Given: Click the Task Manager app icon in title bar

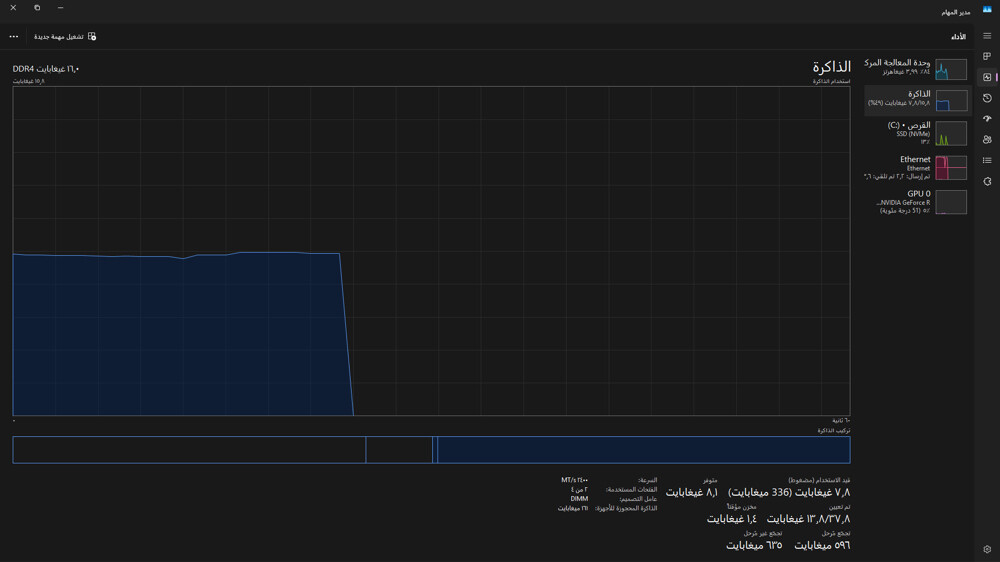Looking at the screenshot, I should [x=987, y=10].
